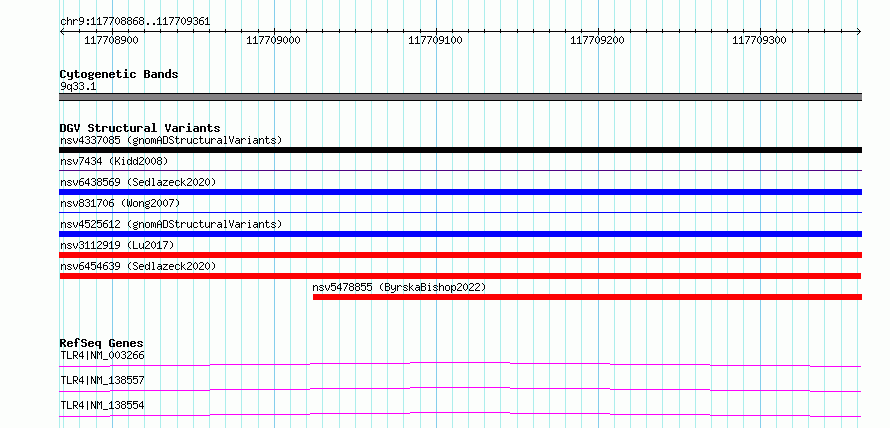Click the magenta TLR4|NM_003266 gene line
Screen dimensions: 890x428
point(460,364)
